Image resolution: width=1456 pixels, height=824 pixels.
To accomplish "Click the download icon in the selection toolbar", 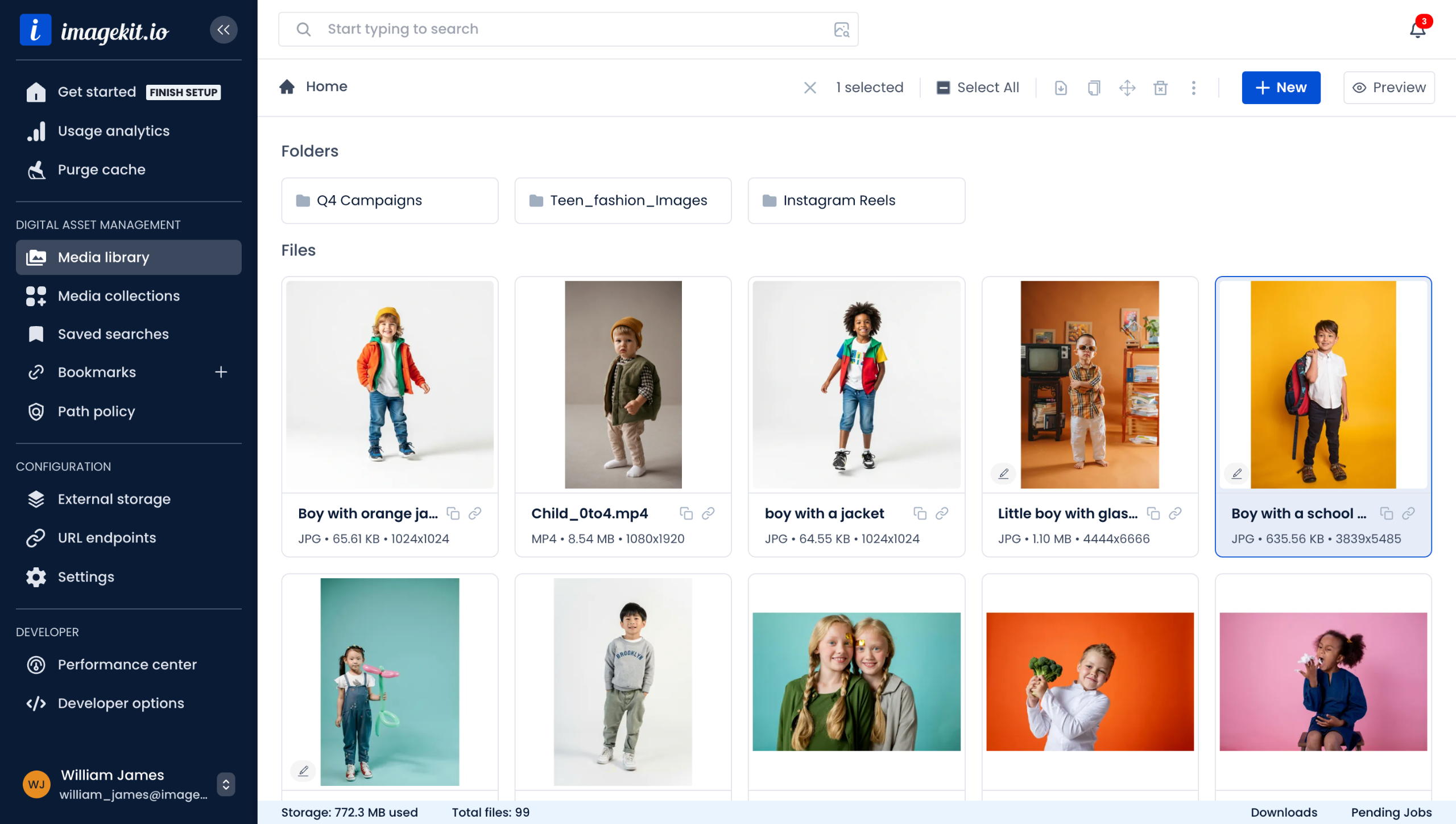I will pyautogui.click(x=1061, y=88).
